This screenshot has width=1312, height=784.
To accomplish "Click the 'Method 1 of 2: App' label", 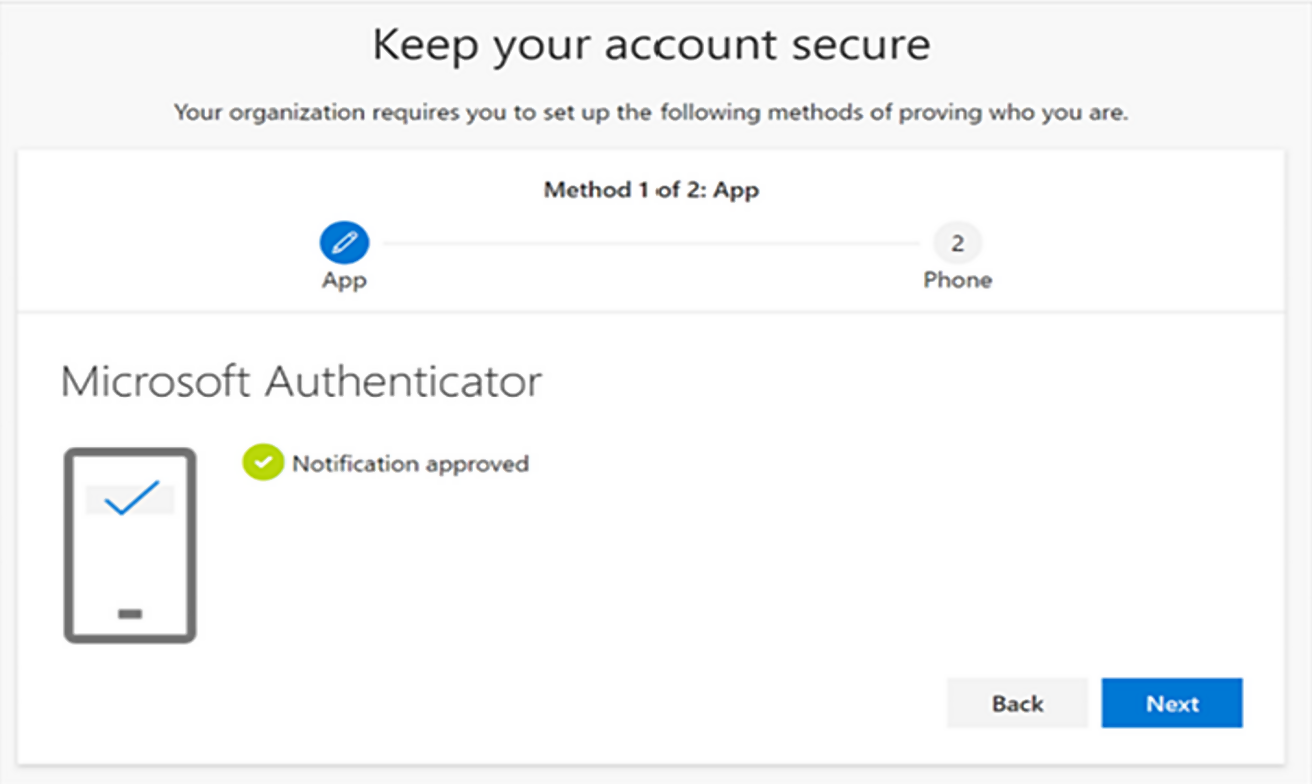I will pyautogui.click(x=651, y=190).
